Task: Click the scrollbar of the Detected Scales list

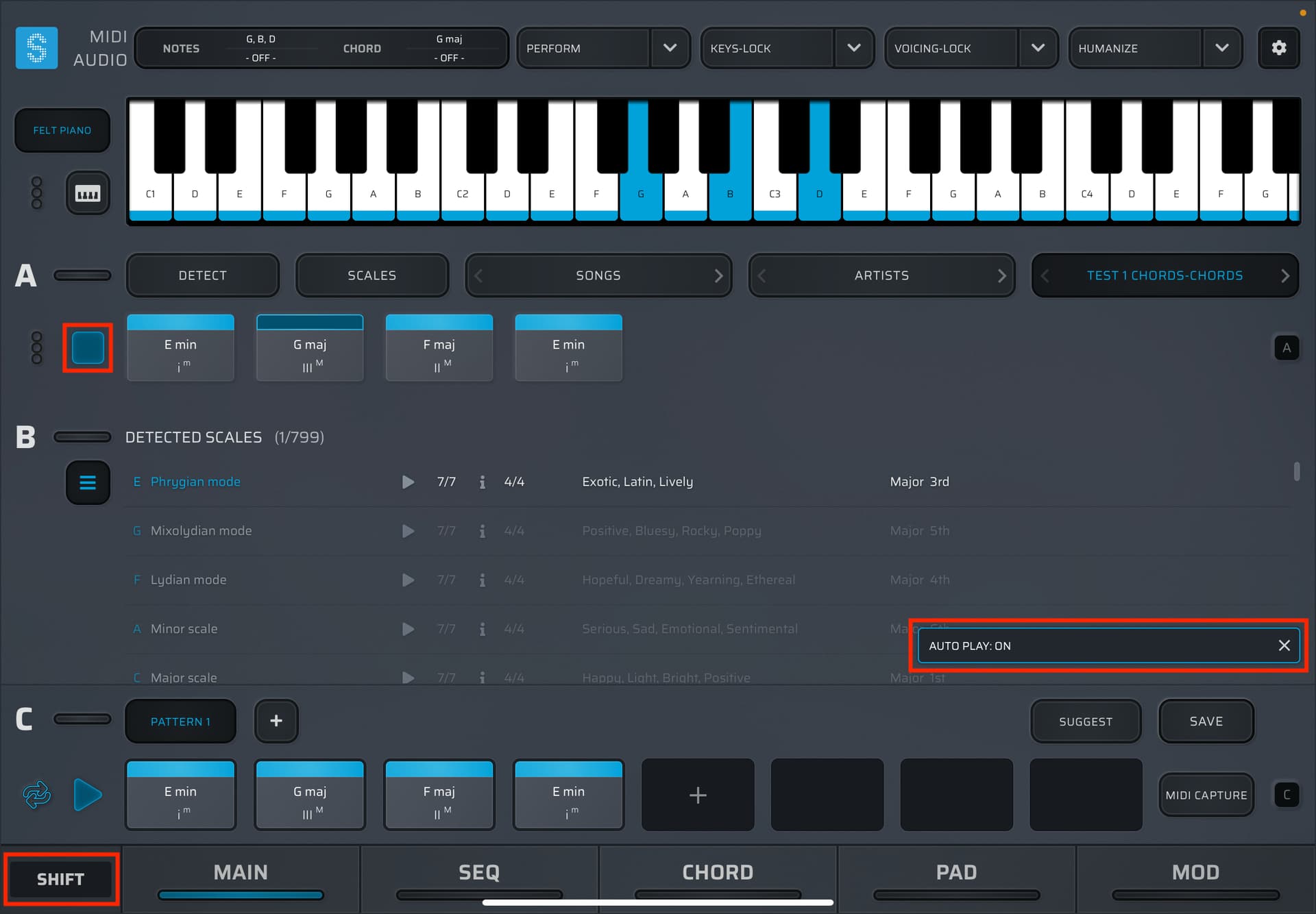Action: coord(1297,473)
